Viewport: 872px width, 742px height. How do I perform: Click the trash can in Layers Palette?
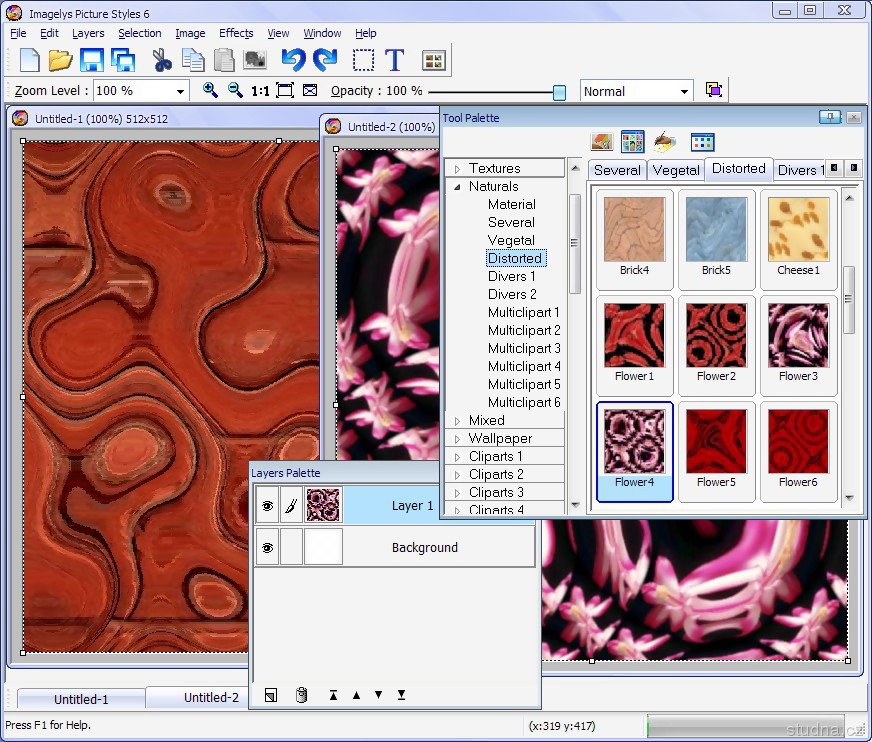[301, 695]
